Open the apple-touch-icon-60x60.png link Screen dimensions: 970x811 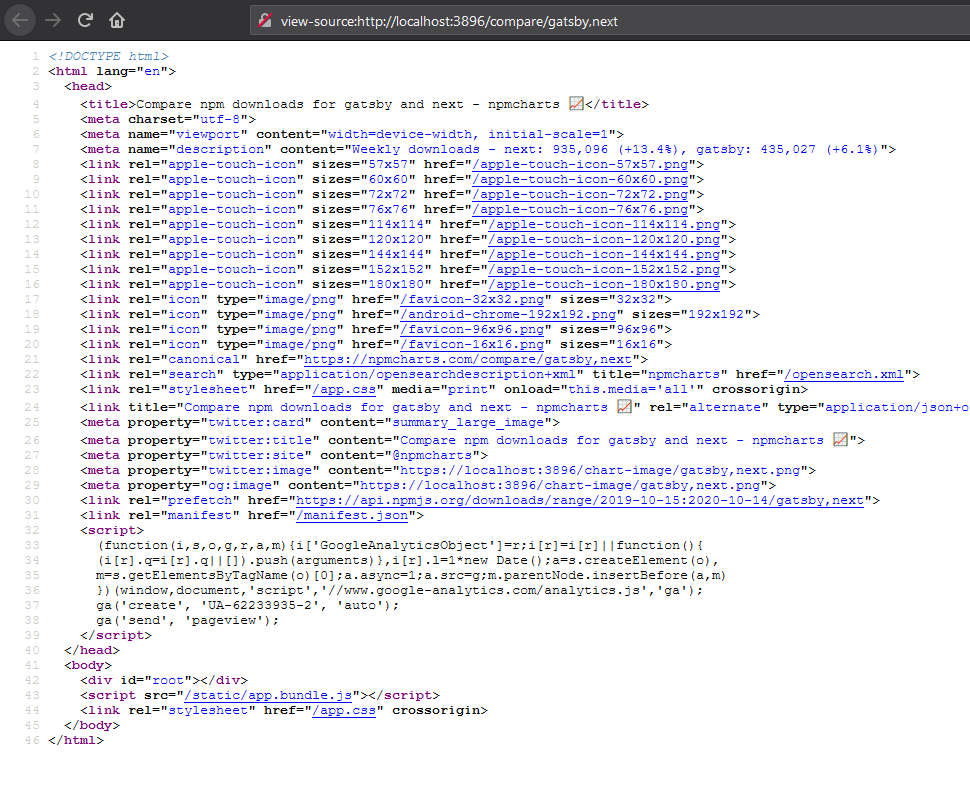580,179
